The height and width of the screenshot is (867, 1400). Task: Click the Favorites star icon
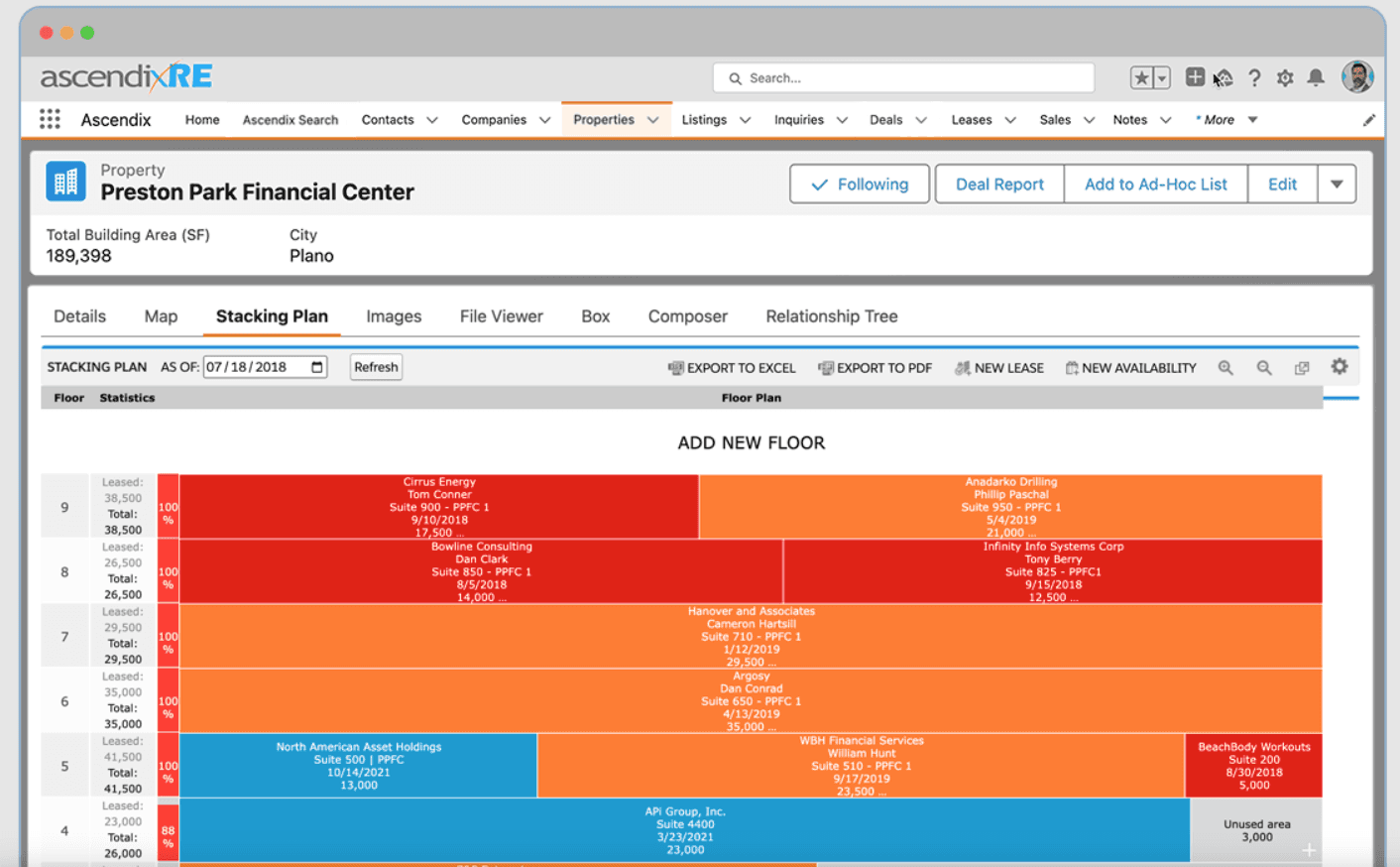1141,77
